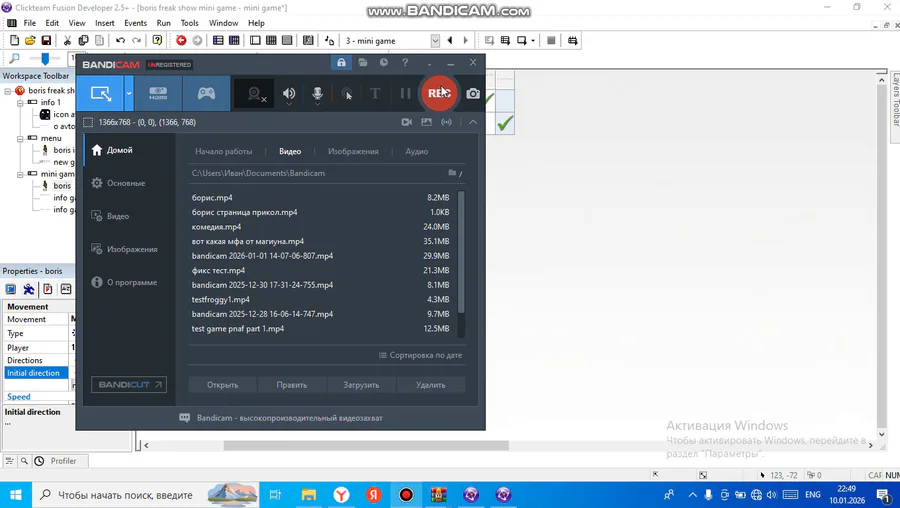Click Bandicam lock icon in title bar
The width and height of the screenshot is (900, 508).
point(342,63)
